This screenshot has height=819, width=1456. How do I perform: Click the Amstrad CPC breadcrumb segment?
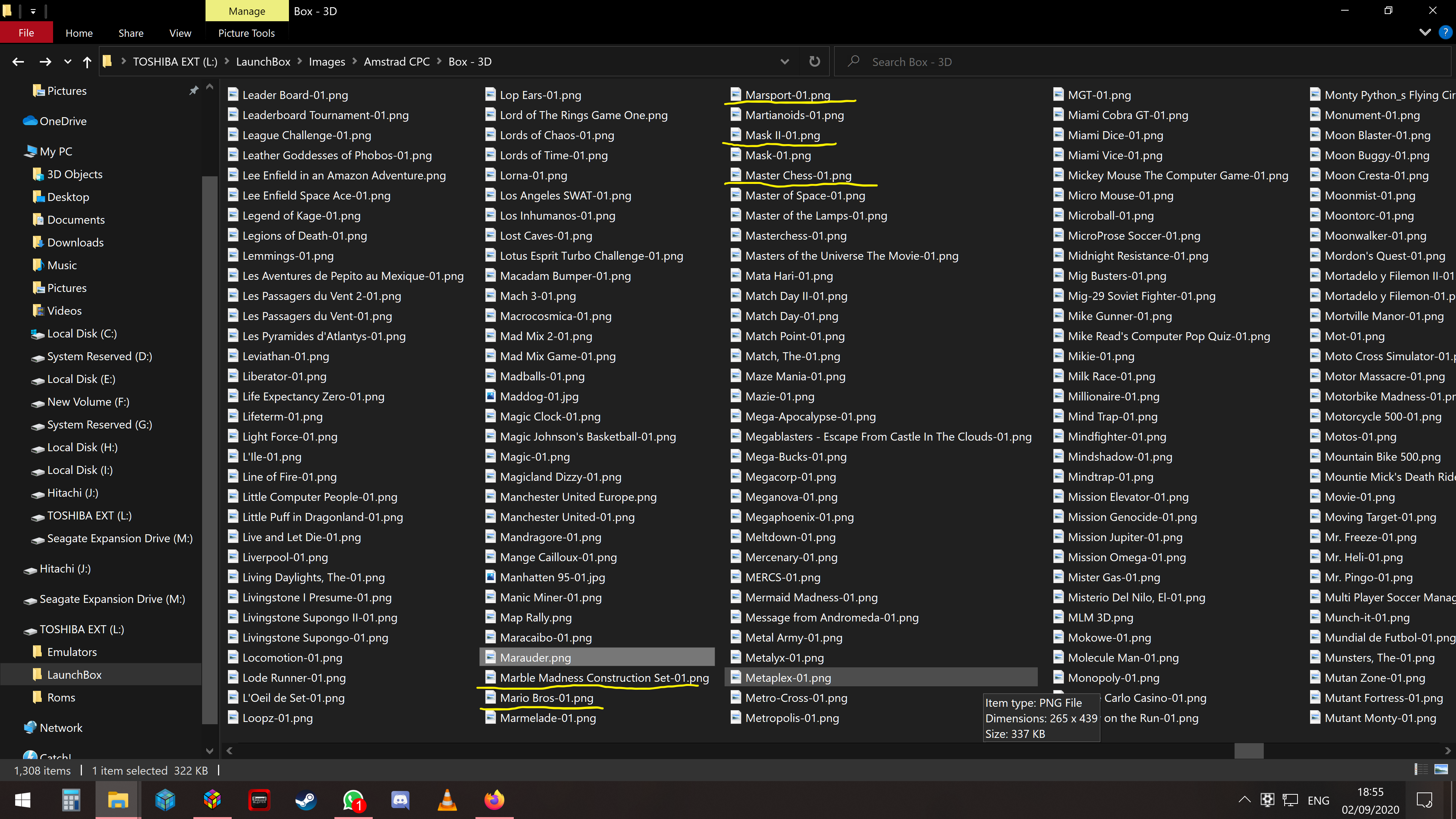pyautogui.click(x=396, y=61)
